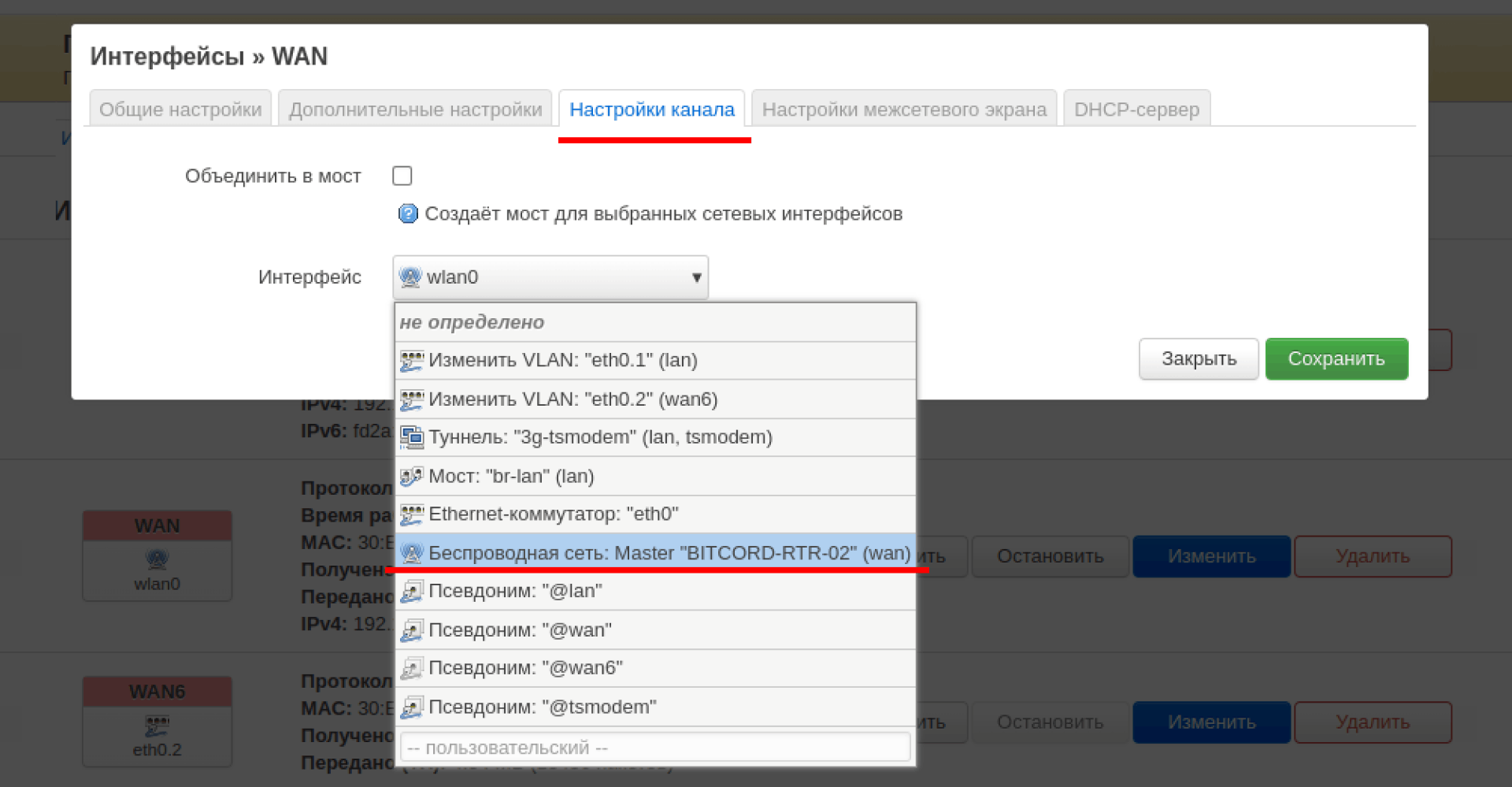This screenshot has height=787, width=1512.
Task: Enable the 'Объединить в мост' checkbox
Action: click(x=402, y=176)
